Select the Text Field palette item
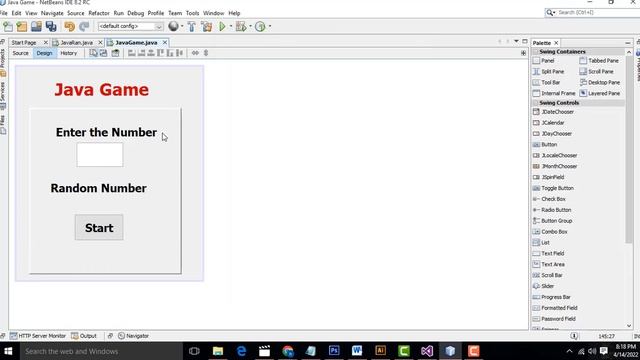This screenshot has height=360, width=640. coord(549,253)
